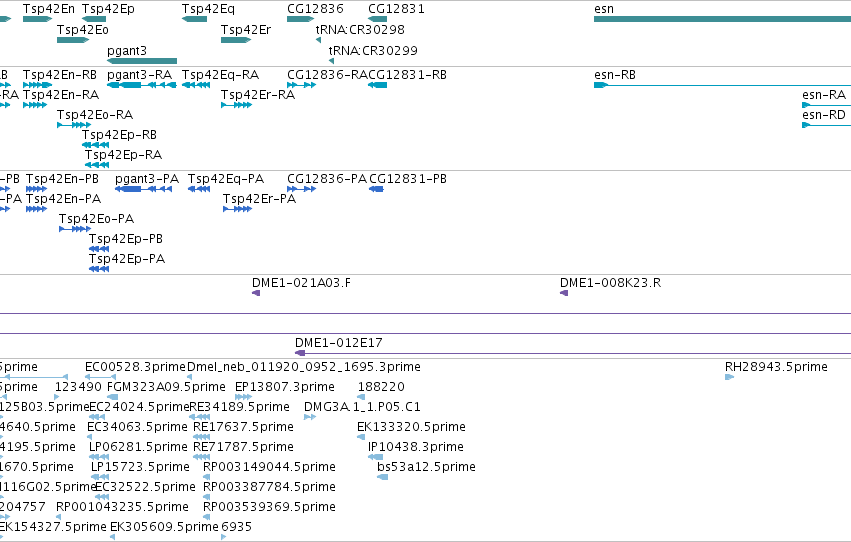Screen dimensions: 851x542
Task: Click the pgant3 gene bar
Action: point(142,61)
